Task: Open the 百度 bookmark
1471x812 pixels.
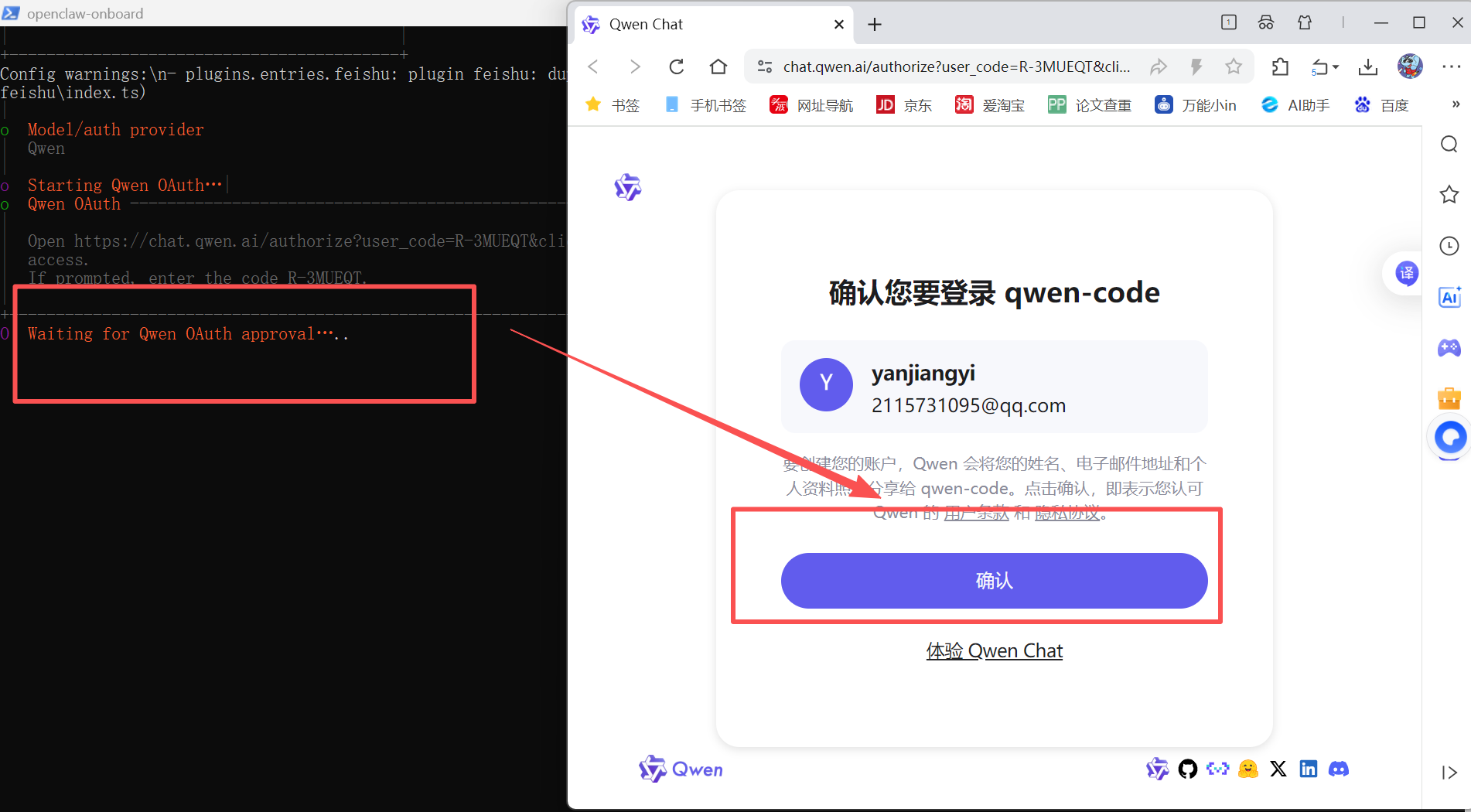Action: (x=1381, y=105)
